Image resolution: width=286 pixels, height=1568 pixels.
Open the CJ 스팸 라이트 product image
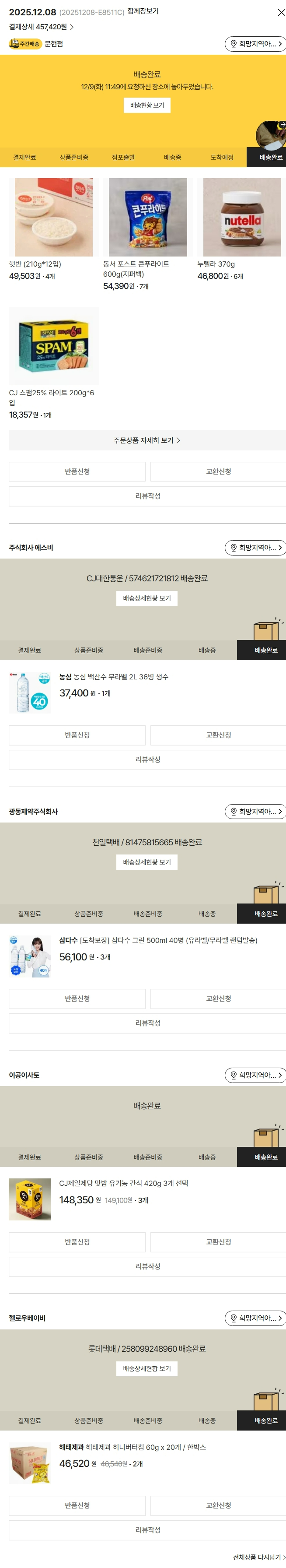tap(53, 346)
